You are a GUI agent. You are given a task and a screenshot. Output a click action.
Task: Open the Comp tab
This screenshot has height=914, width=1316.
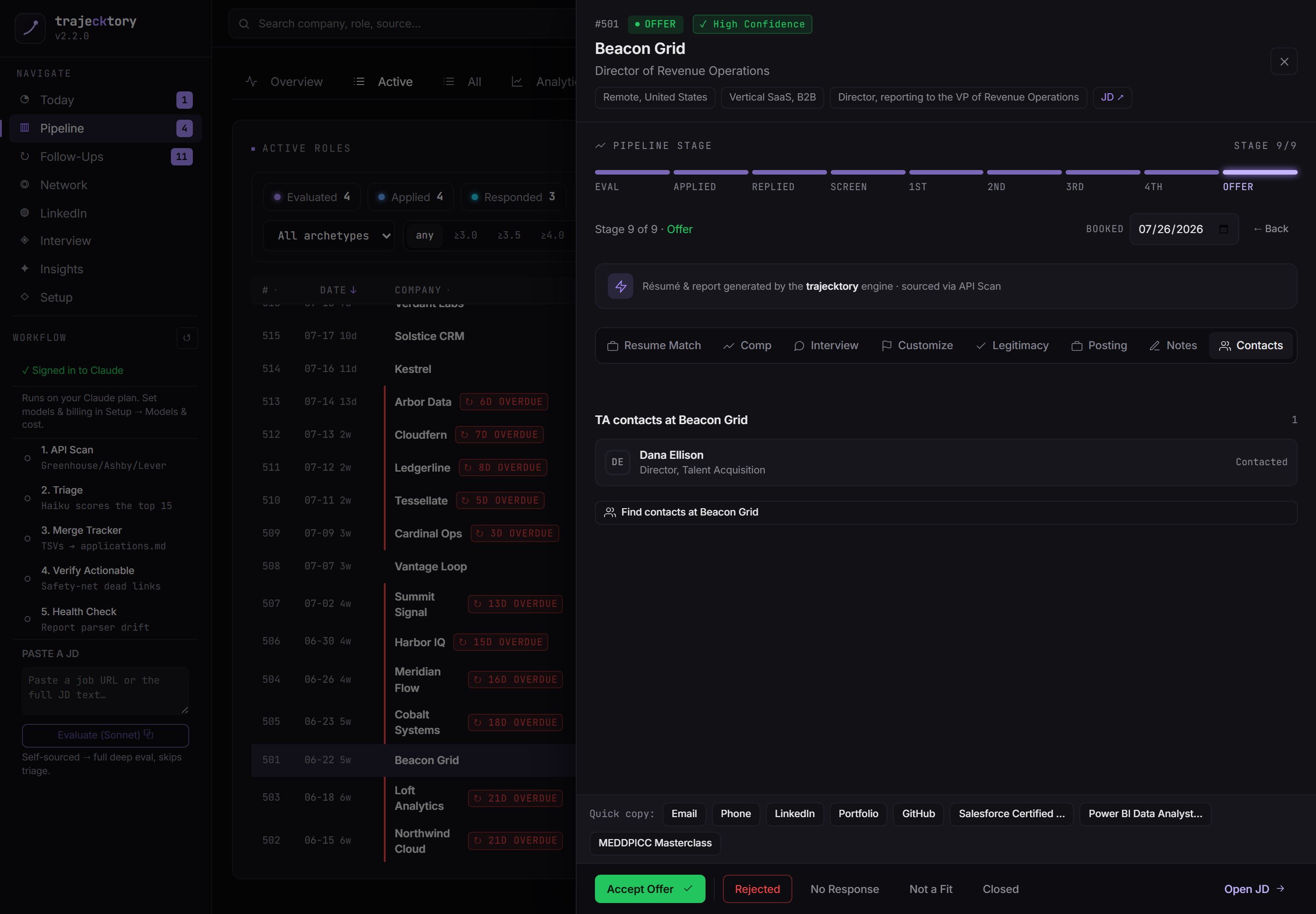tap(748, 346)
